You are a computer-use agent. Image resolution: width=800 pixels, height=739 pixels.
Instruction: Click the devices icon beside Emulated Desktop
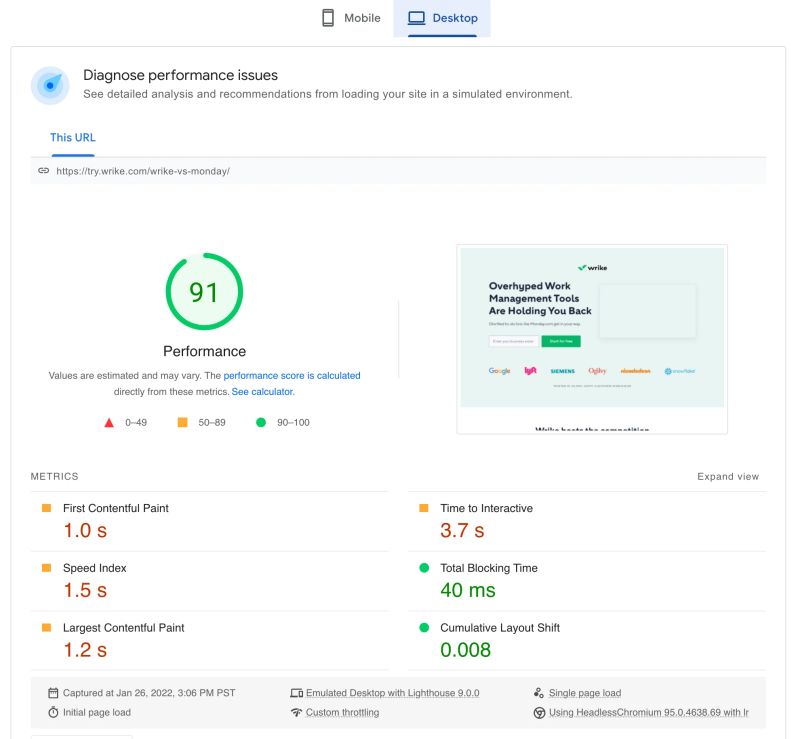coord(296,693)
